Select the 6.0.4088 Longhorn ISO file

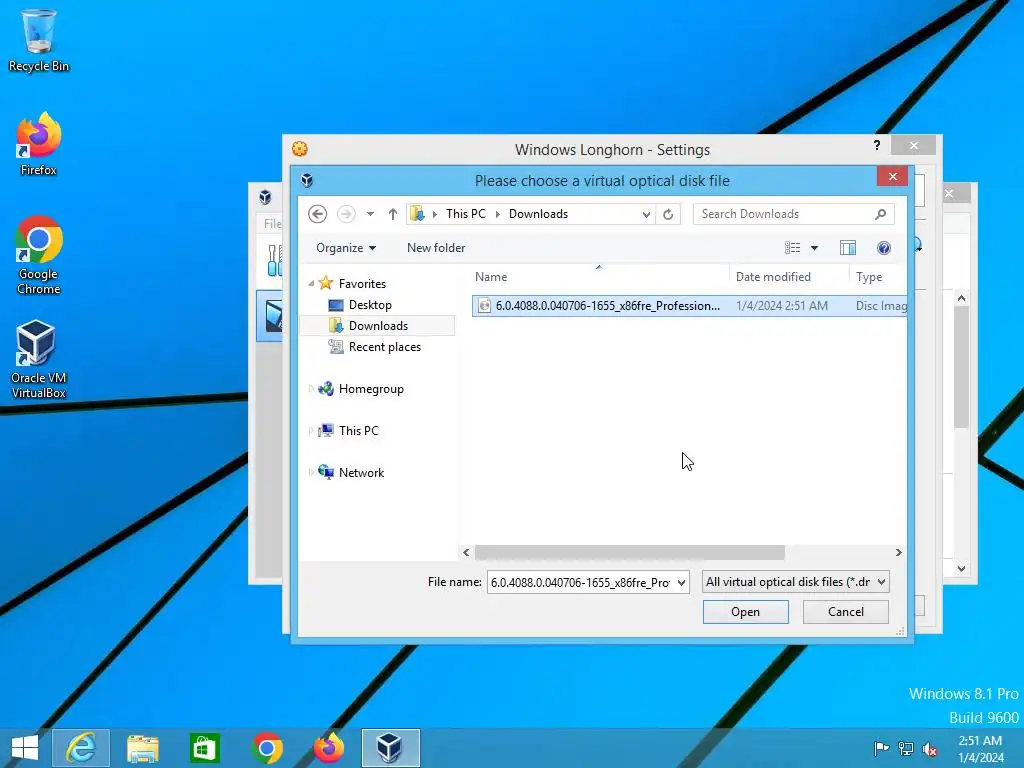click(689, 306)
